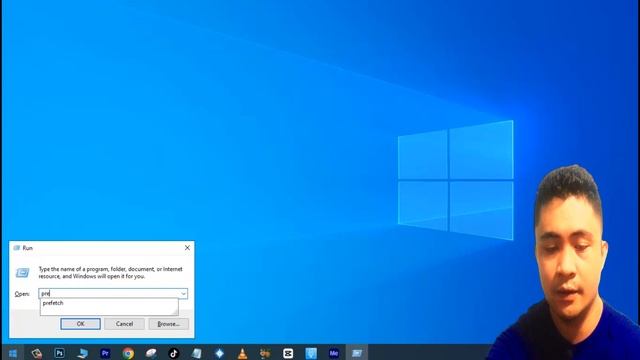The image size is (640, 360).
Task: Open the taskbar icon just right of Start
Action: pyautogui.click(x=37, y=353)
